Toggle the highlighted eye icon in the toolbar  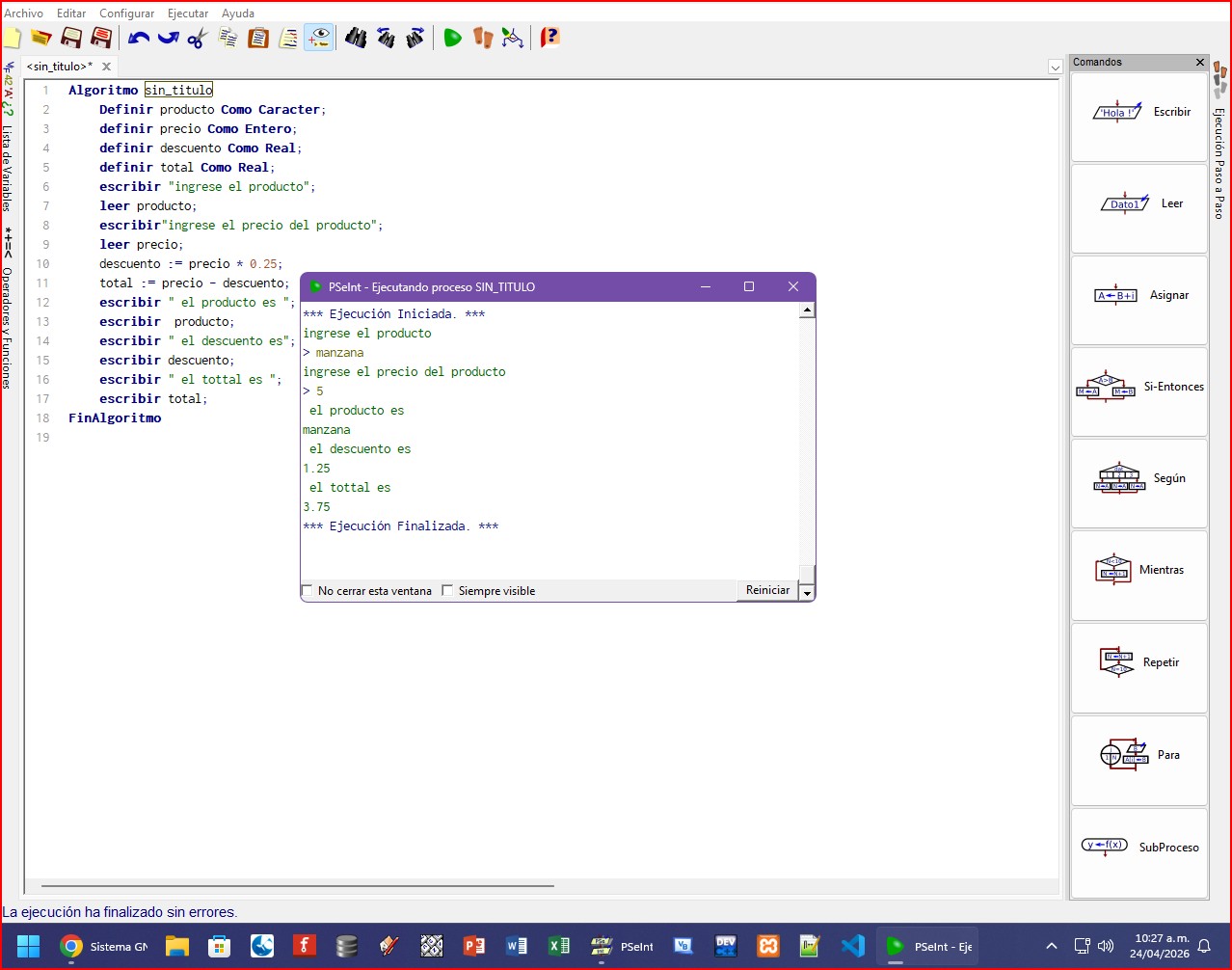tap(318, 38)
